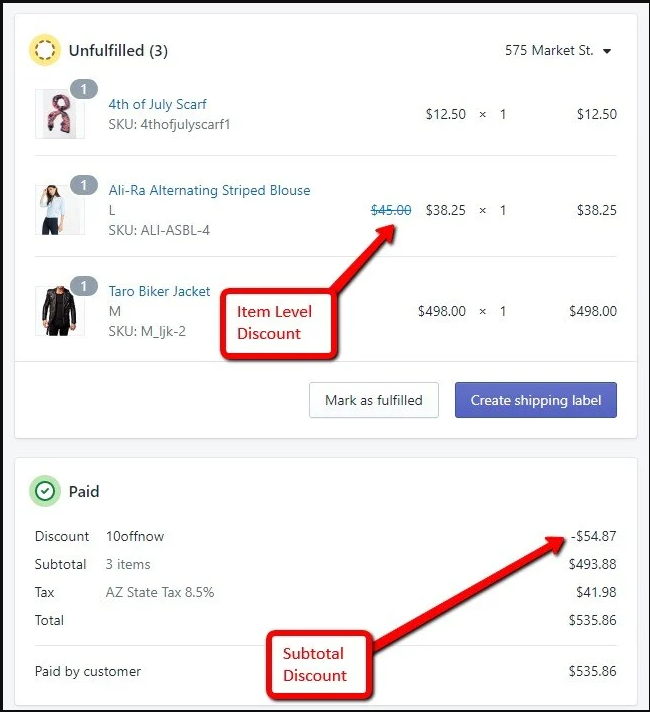
Task: Click the Taro Biker Jacket thumbnail
Action: click(x=53, y=311)
